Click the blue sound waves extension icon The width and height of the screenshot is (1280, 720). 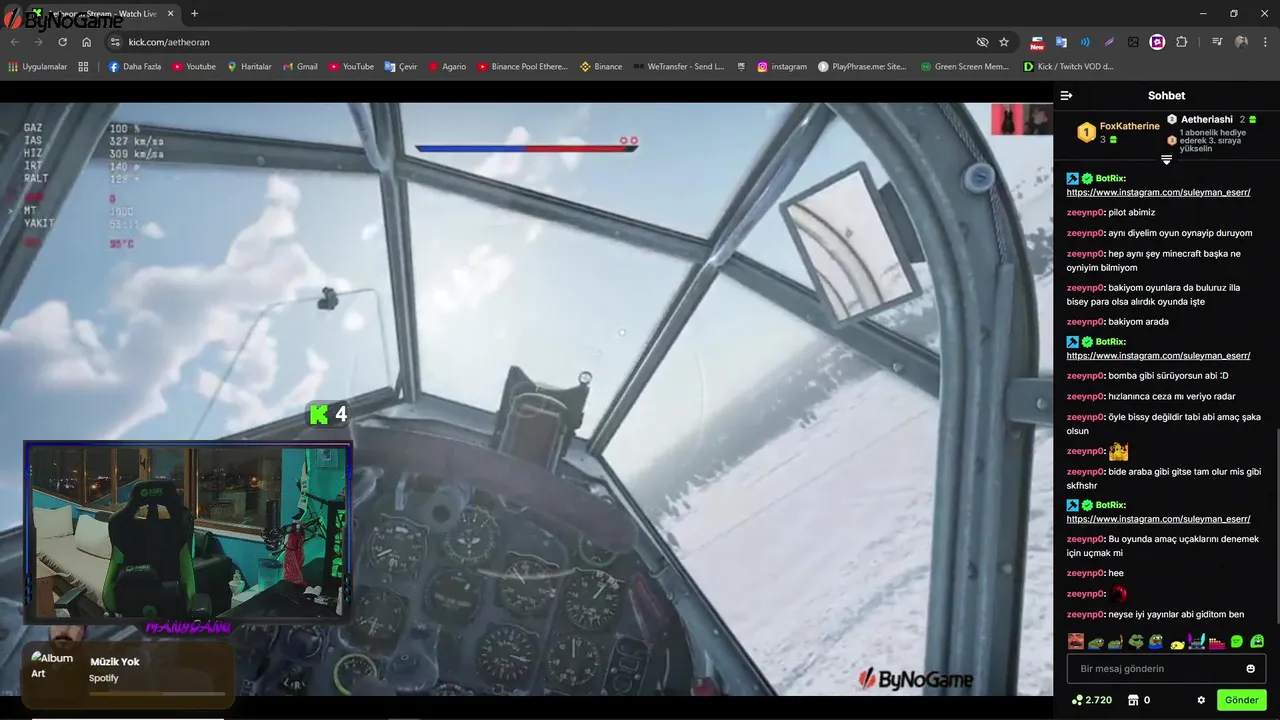(x=1085, y=42)
